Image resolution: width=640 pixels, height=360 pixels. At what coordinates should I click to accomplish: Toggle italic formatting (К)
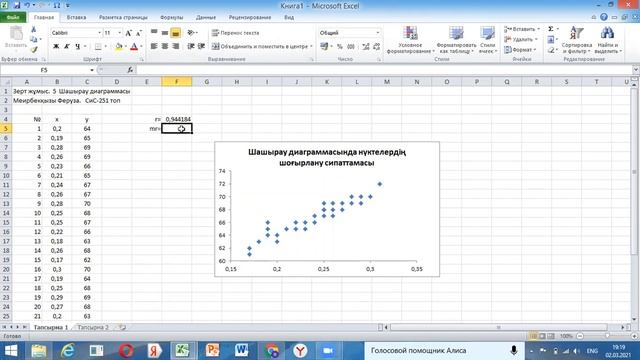(x=67, y=47)
